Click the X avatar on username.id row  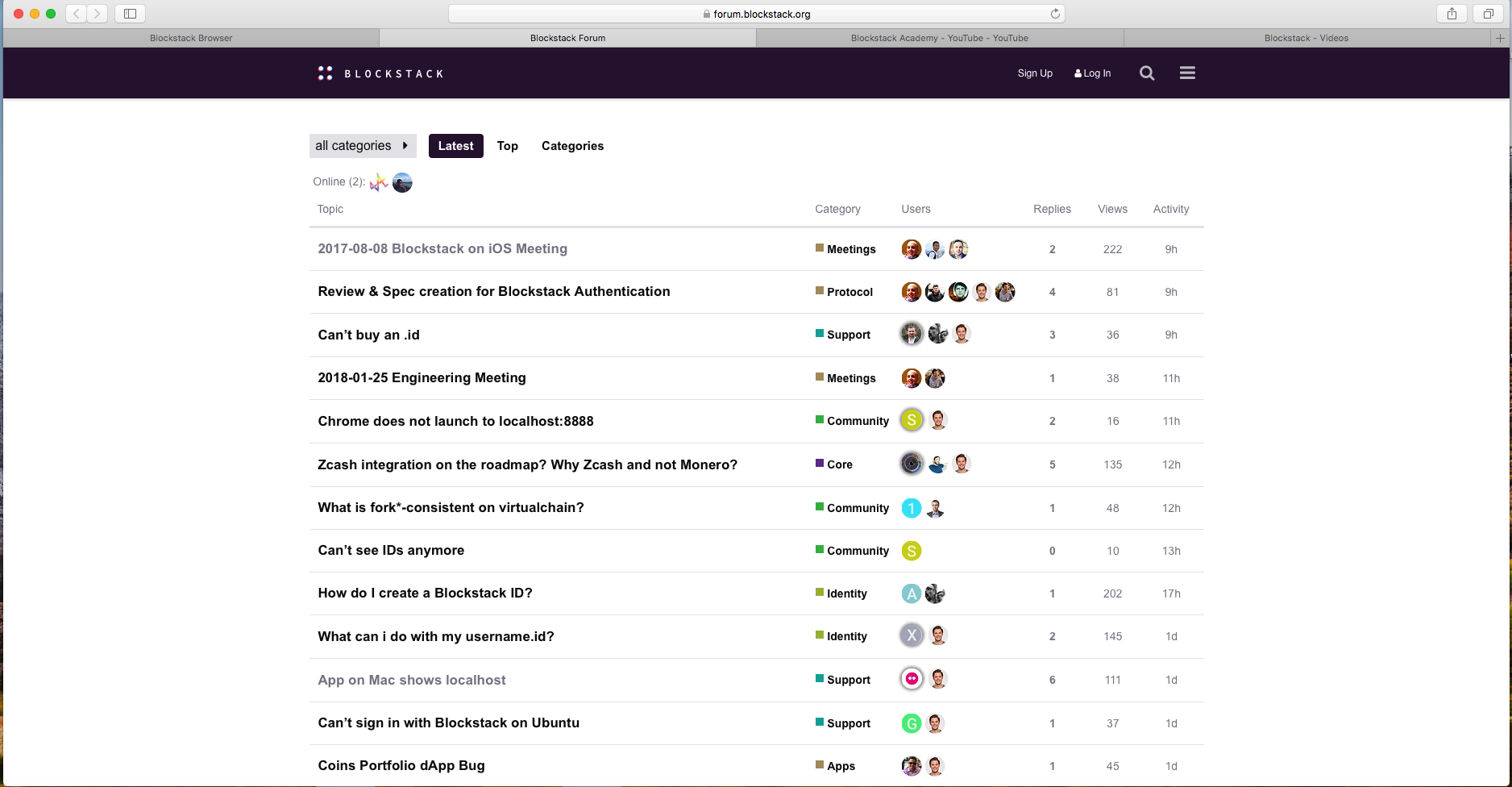point(912,635)
